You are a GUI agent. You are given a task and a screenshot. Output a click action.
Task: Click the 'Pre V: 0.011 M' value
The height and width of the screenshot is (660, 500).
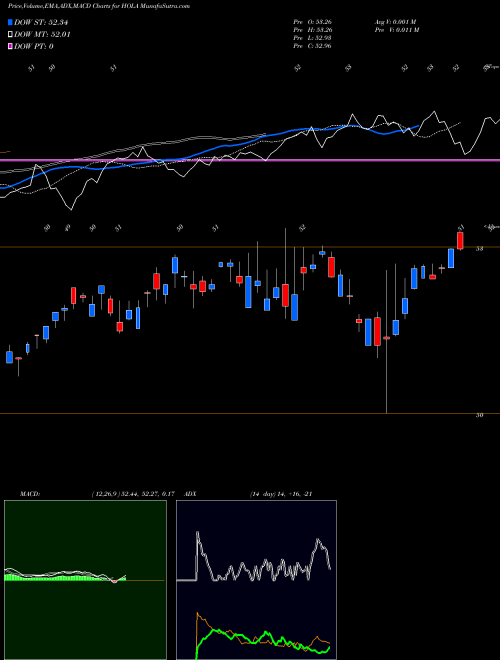click(395, 30)
